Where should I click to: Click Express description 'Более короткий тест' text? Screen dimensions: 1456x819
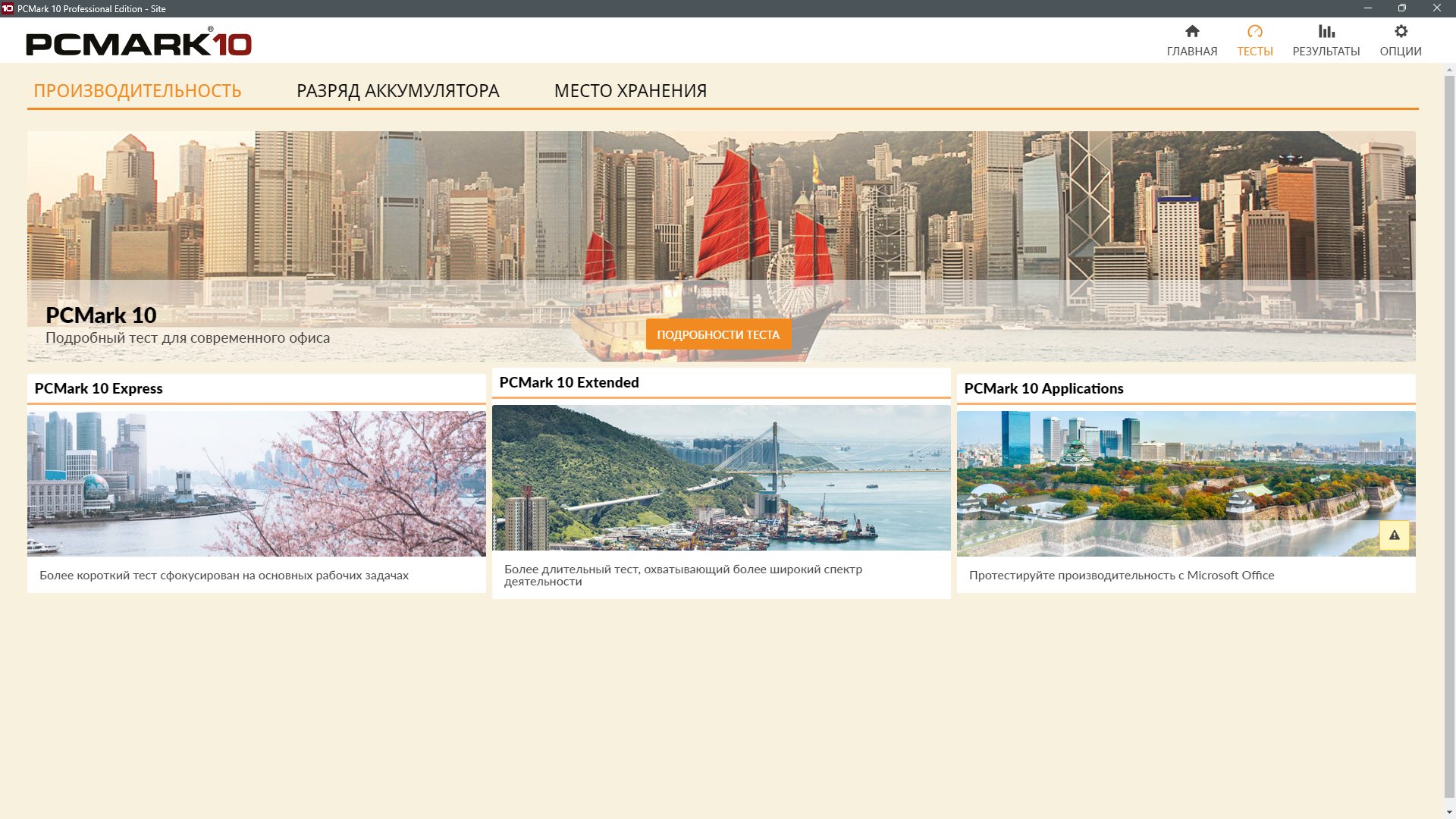pyautogui.click(x=224, y=576)
